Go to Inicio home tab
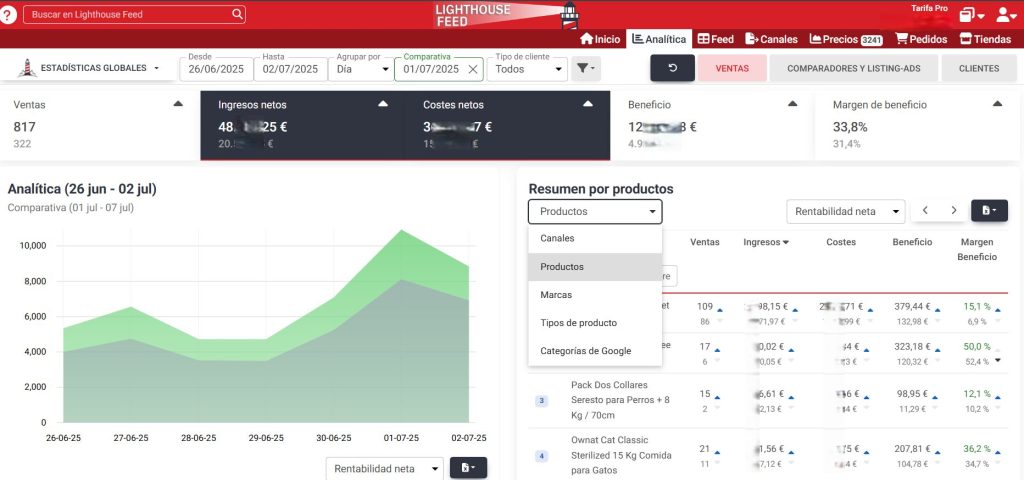Screen dimensions: 1024x480 600,39
